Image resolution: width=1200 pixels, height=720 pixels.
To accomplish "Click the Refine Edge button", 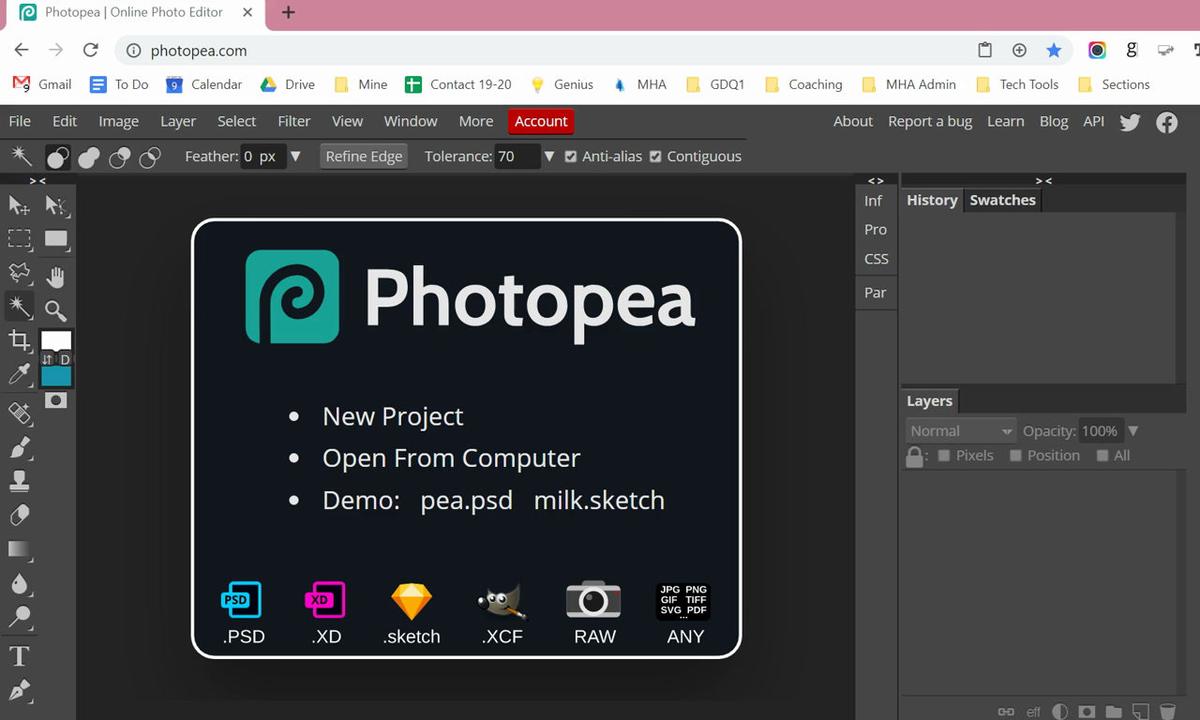I will click(364, 157).
